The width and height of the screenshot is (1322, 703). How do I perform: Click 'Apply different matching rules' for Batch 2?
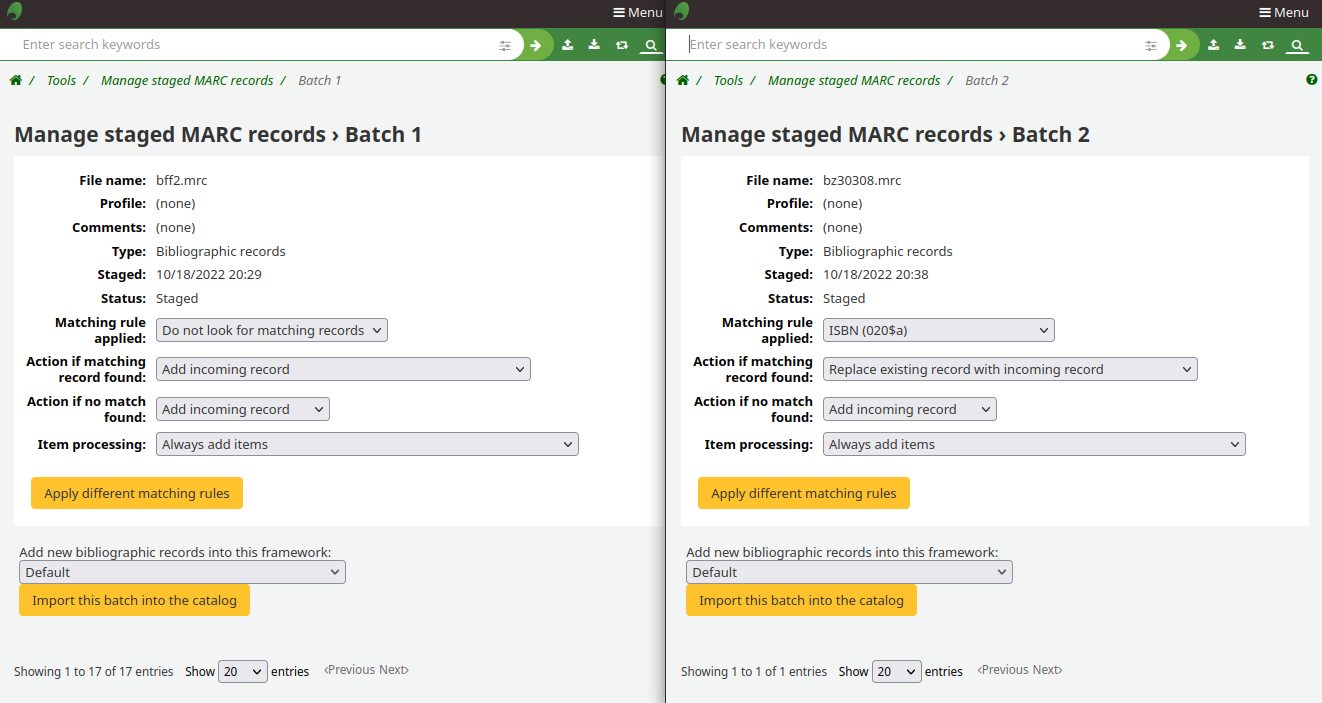[x=803, y=493]
